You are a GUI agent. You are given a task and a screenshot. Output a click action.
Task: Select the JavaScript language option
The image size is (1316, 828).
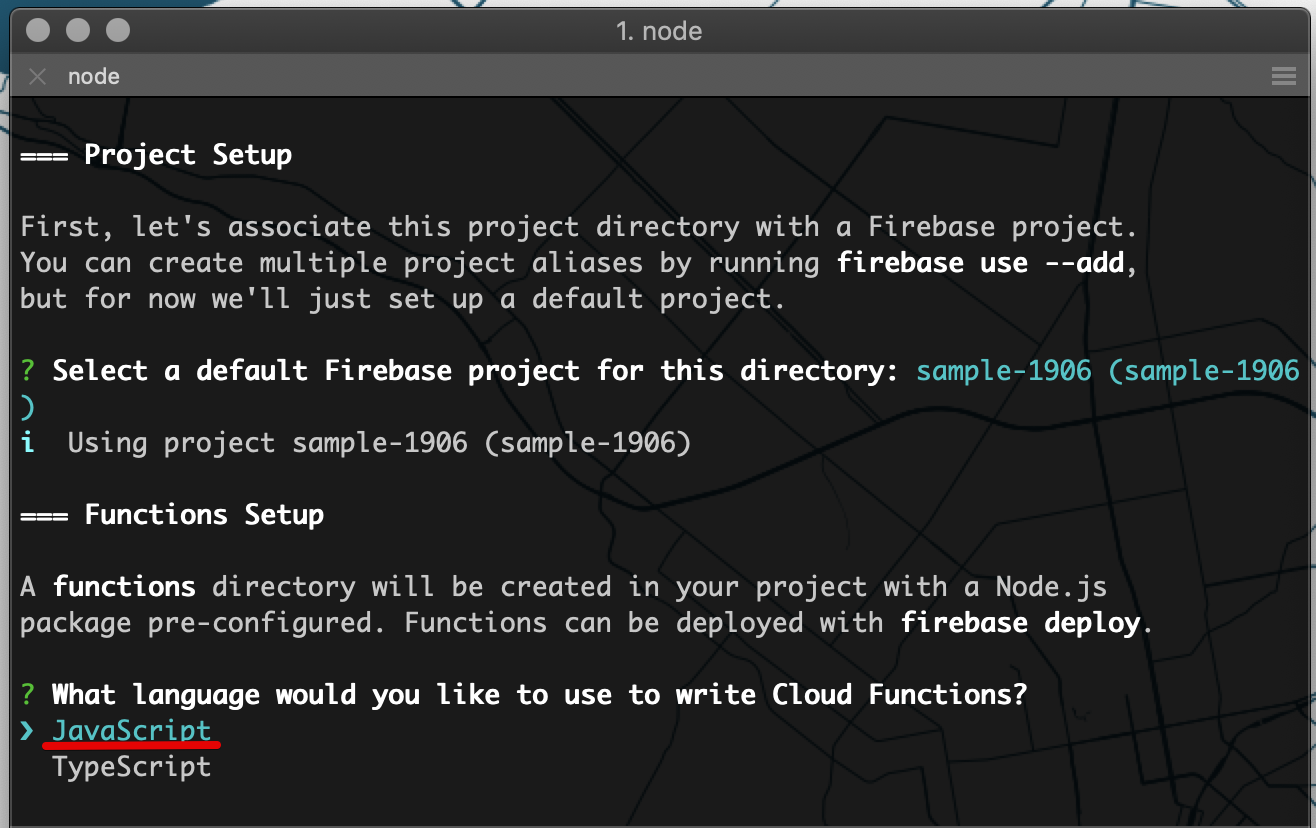131,731
